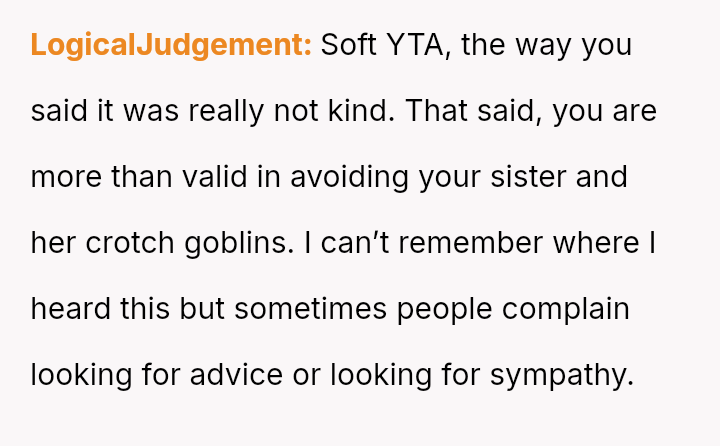The height and width of the screenshot is (446, 720).
Task: Click the word "heard" in the comment
Action: pyautogui.click(x=69, y=309)
